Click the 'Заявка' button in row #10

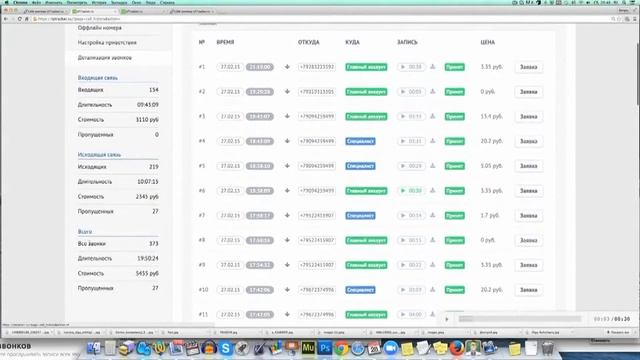tap(529, 290)
